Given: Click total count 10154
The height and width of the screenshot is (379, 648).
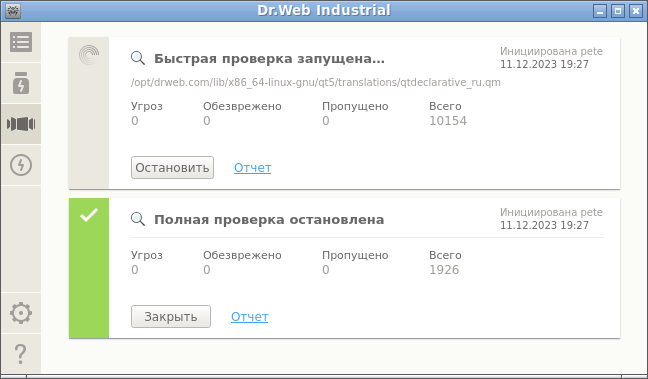Looking at the screenshot, I should point(448,121).
